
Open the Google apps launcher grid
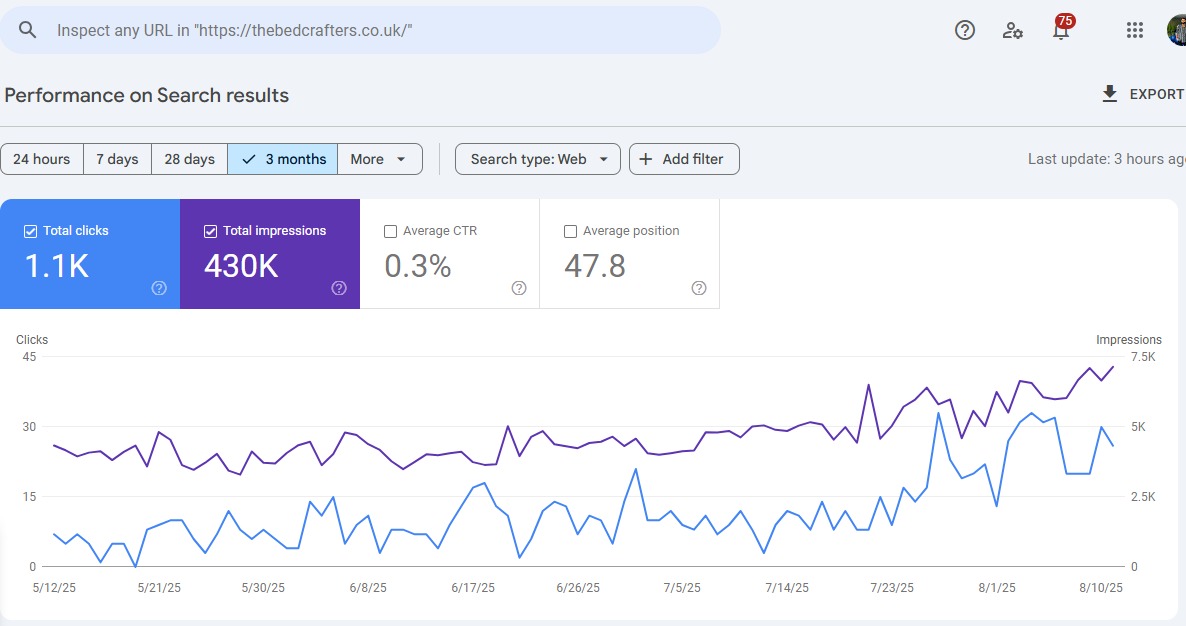tap(1134, 30)
